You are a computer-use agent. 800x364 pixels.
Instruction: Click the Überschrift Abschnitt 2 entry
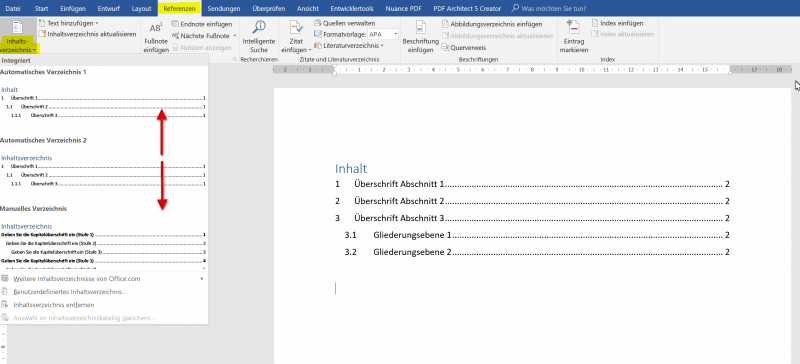coord(533,201)
